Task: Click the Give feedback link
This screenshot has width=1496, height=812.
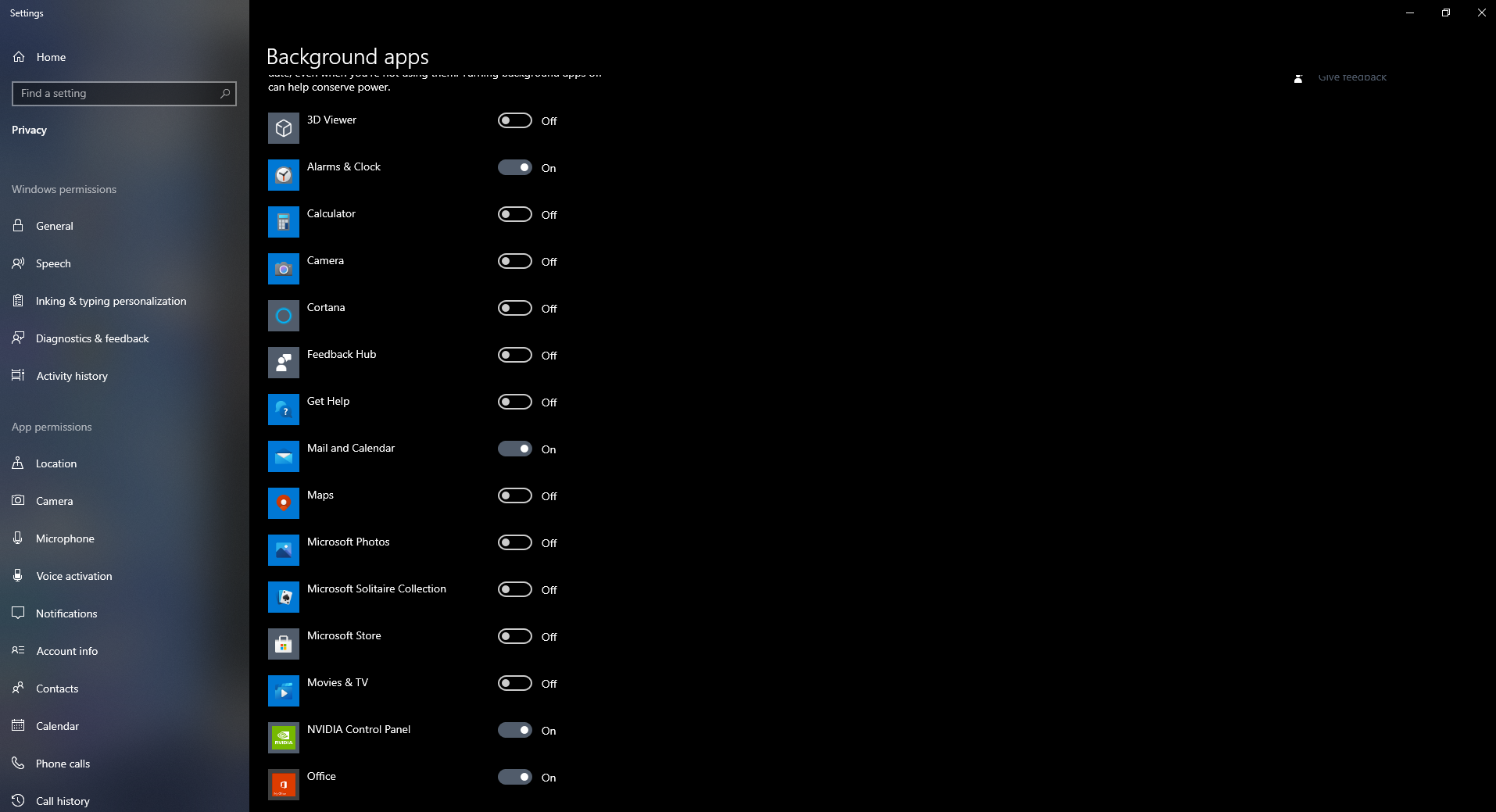Action: [x=1352, y=77]
